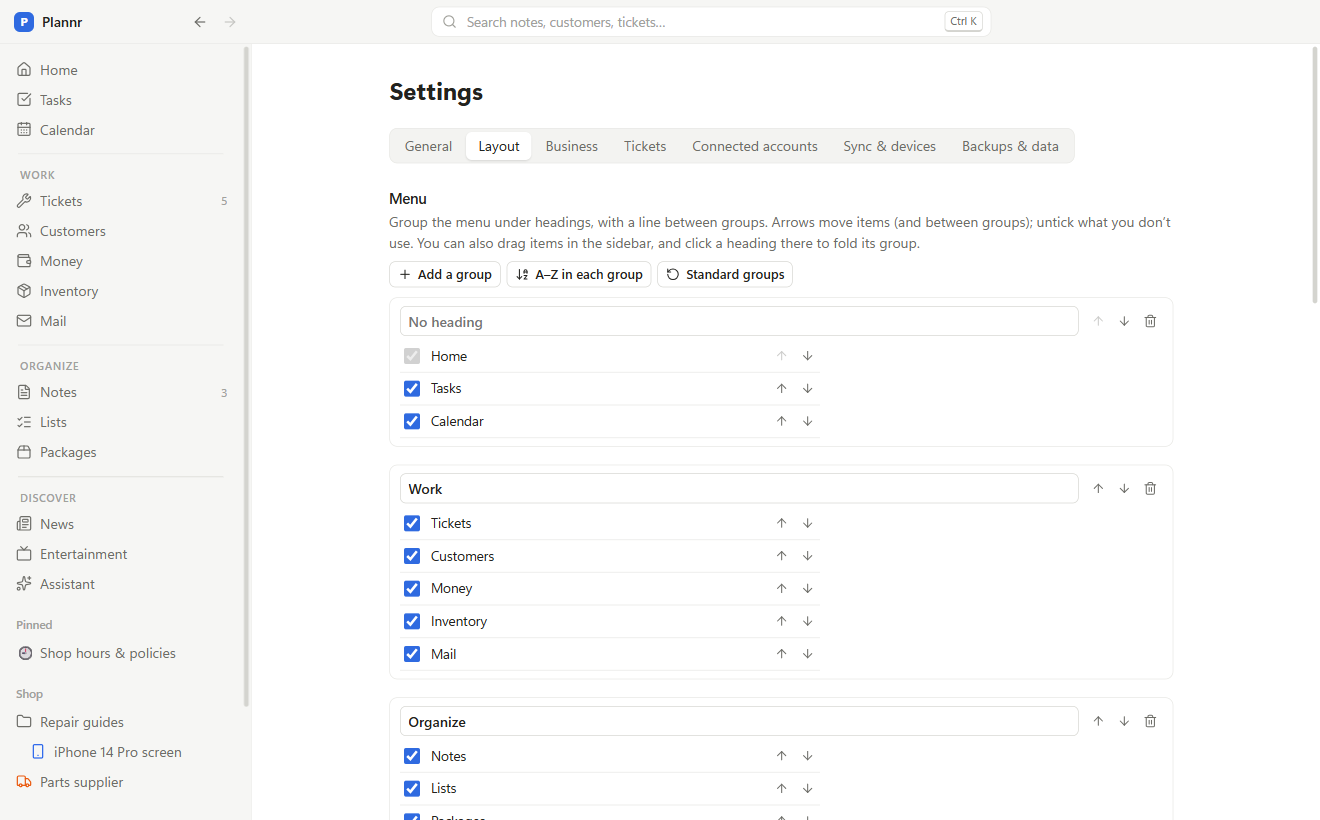Open Money in the sidebar
The image size is (1320, 820).
121,261
